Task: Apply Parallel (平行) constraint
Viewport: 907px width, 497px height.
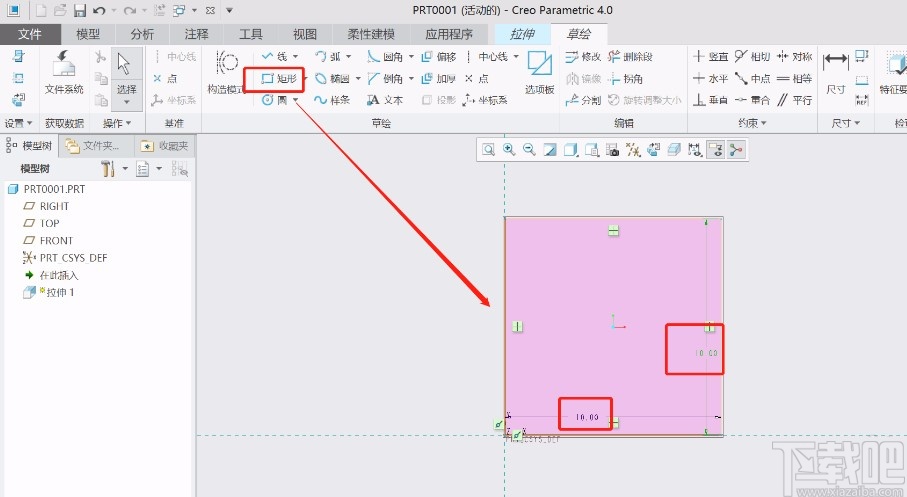Action: 795,100
